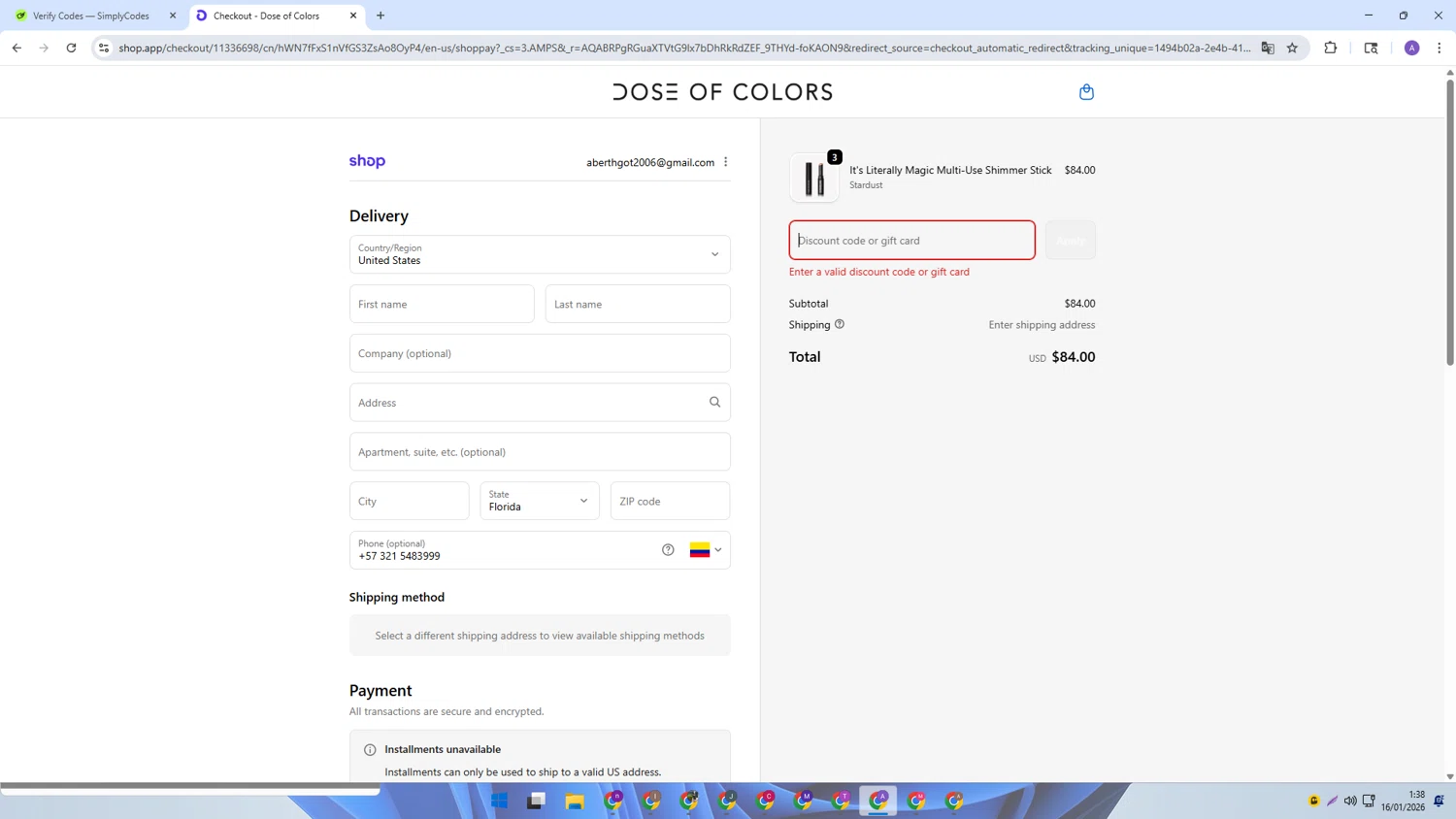The width and height of the screenshot is (1456, 819).
Task: Click the phone number help icon
Action: click(668, 549)
